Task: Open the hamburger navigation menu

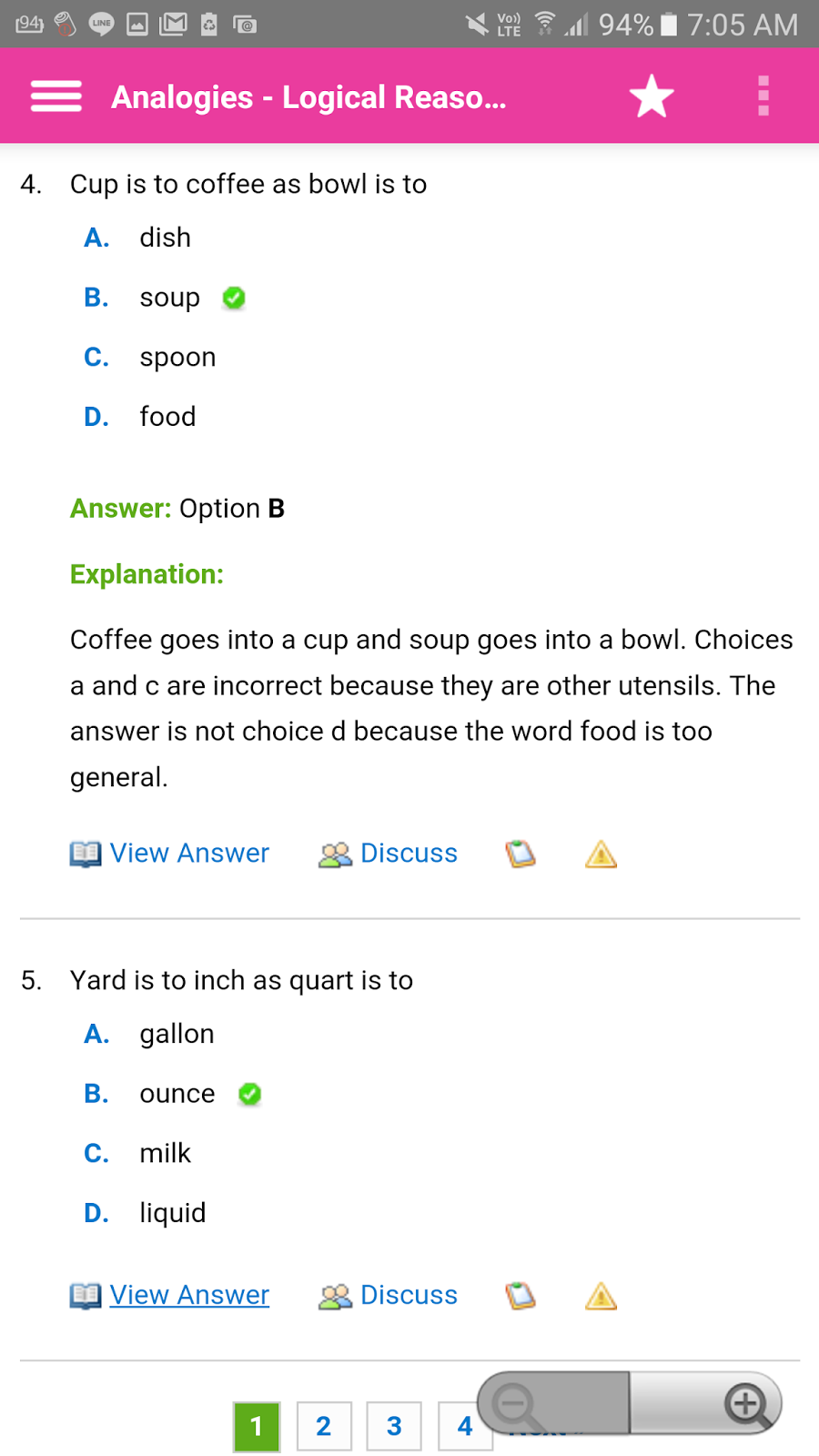Action: click(56, 96)
